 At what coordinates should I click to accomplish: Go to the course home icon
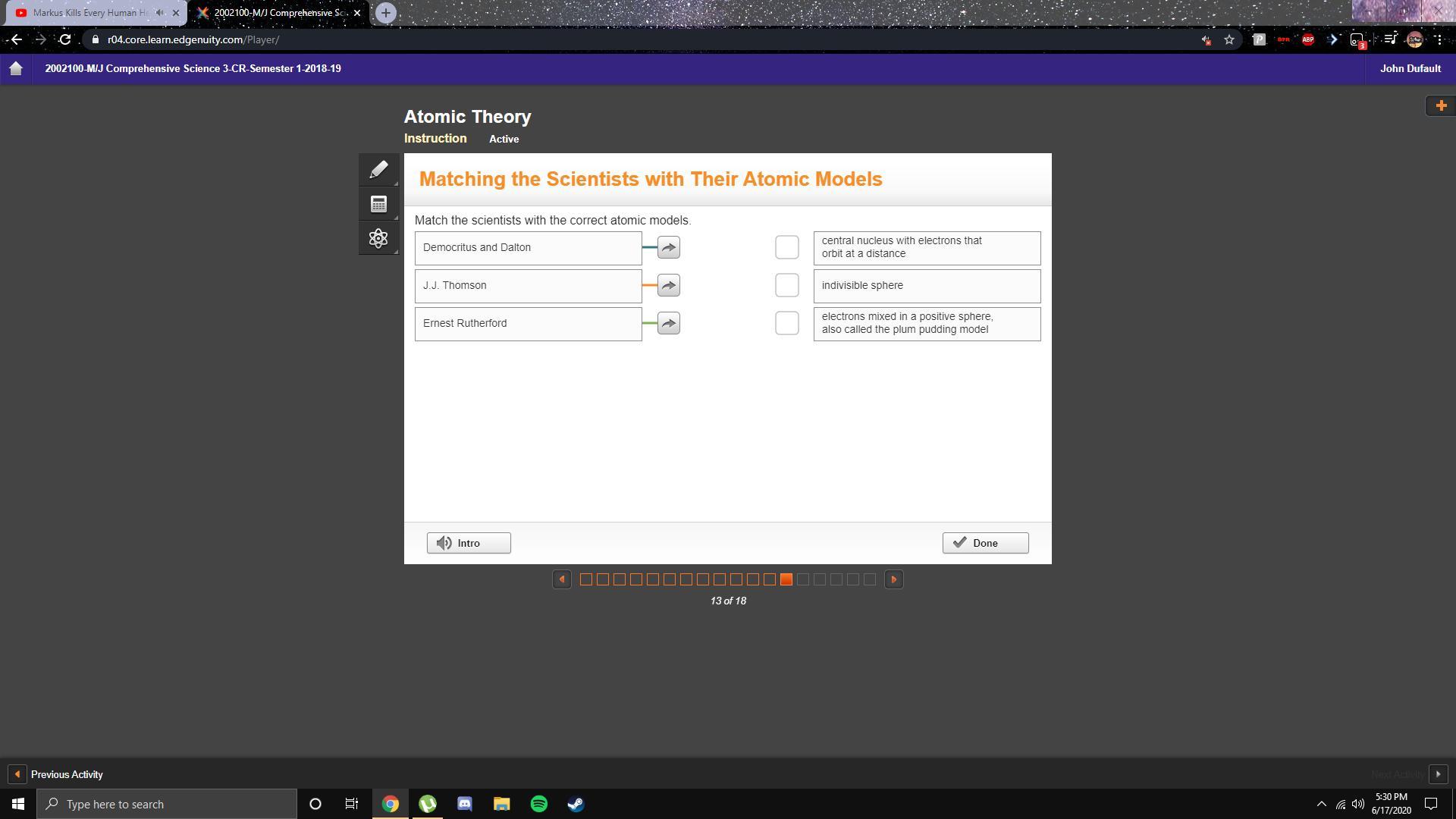(16, 68)
